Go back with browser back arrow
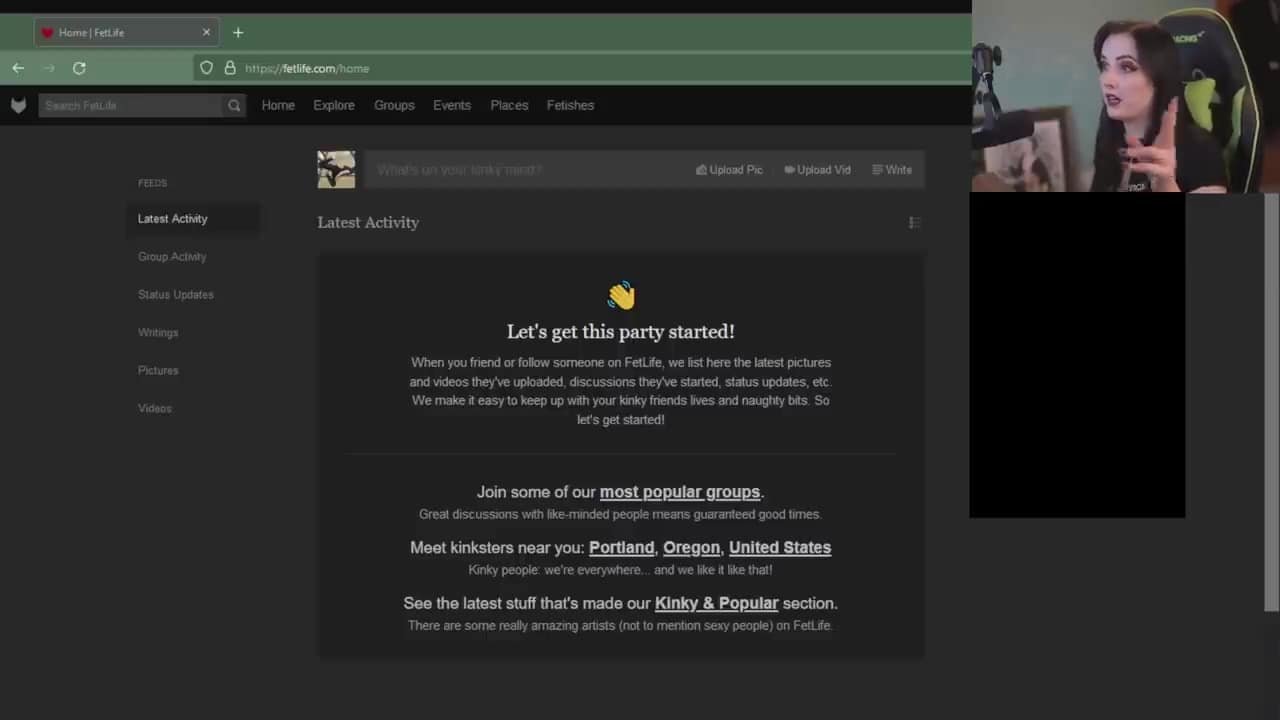The width and height of the screenshot is (1280, 720). coord(18,68)
